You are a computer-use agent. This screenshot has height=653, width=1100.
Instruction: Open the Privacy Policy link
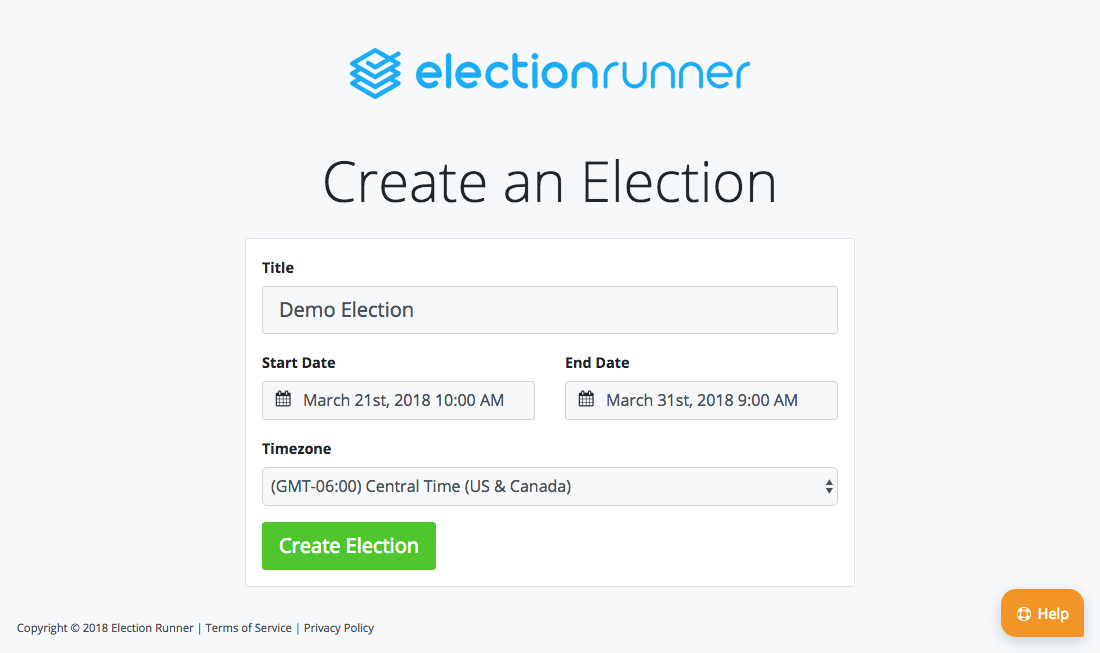[x=338, y=628]
